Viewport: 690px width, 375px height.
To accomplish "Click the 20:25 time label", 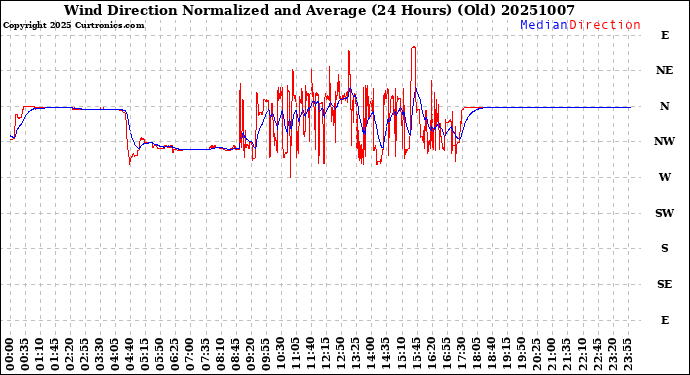I will pos(536,354).
